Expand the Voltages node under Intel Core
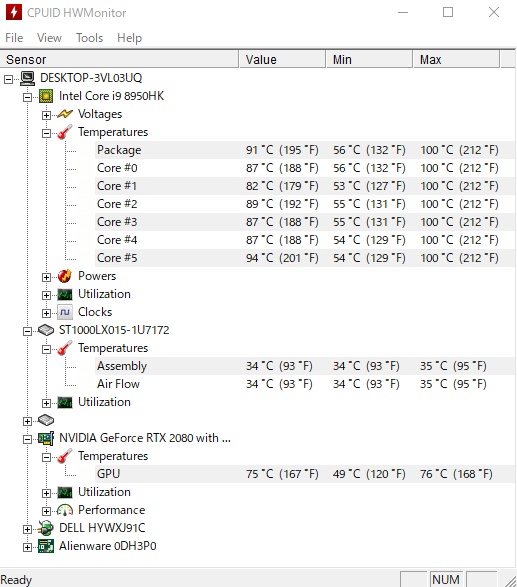The height and width of the screenshot is (587, 517). (46, 115)
